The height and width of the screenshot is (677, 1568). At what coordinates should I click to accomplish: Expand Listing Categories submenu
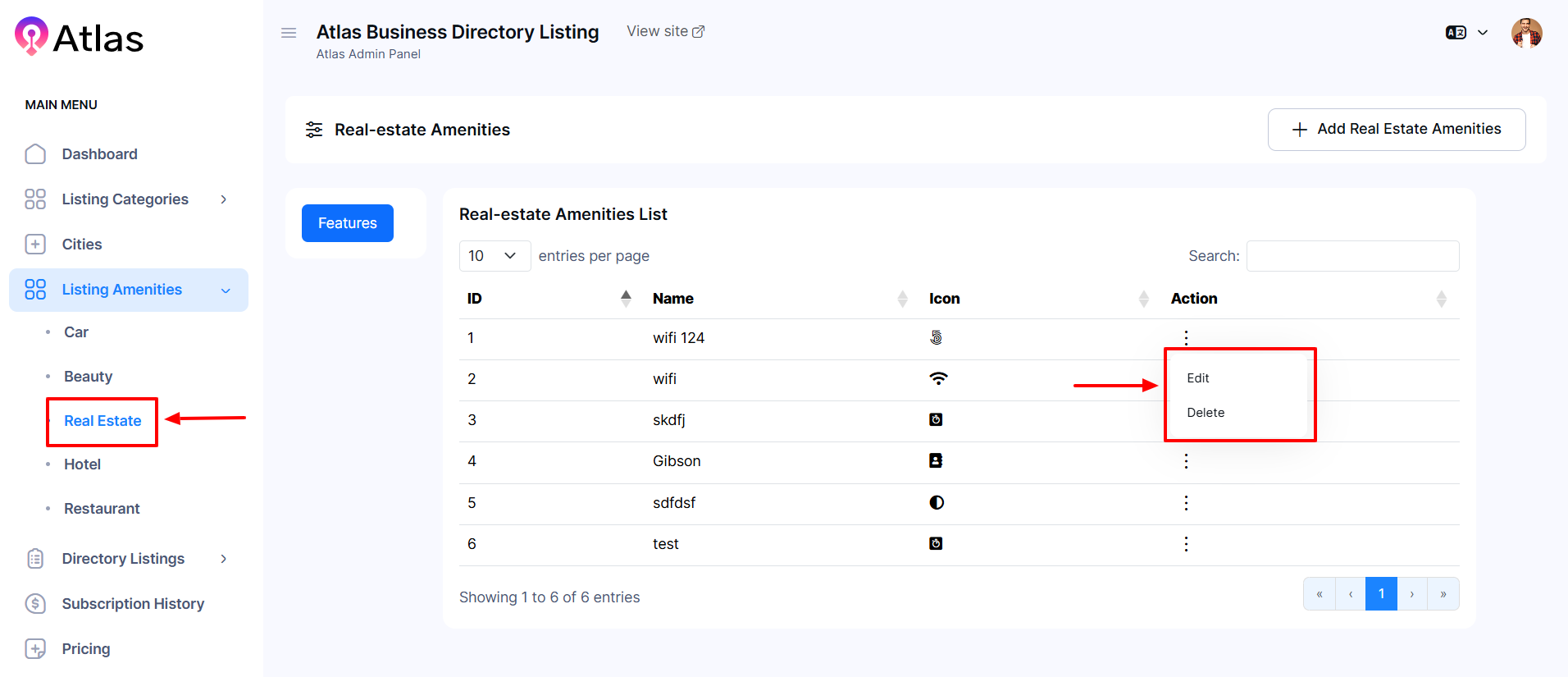tap(223, 199)
